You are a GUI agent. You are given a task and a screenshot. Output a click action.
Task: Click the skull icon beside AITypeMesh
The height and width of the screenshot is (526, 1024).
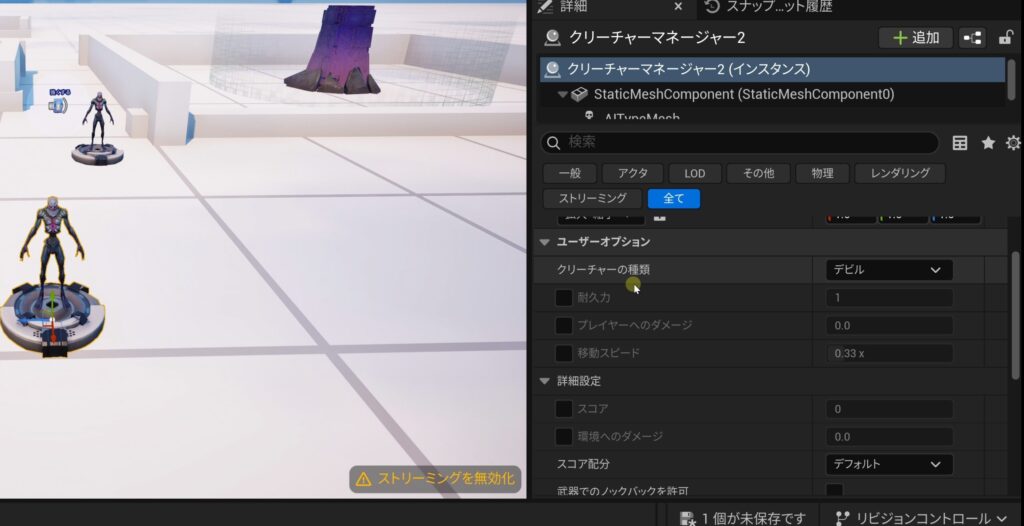click(x=589, y=117)
